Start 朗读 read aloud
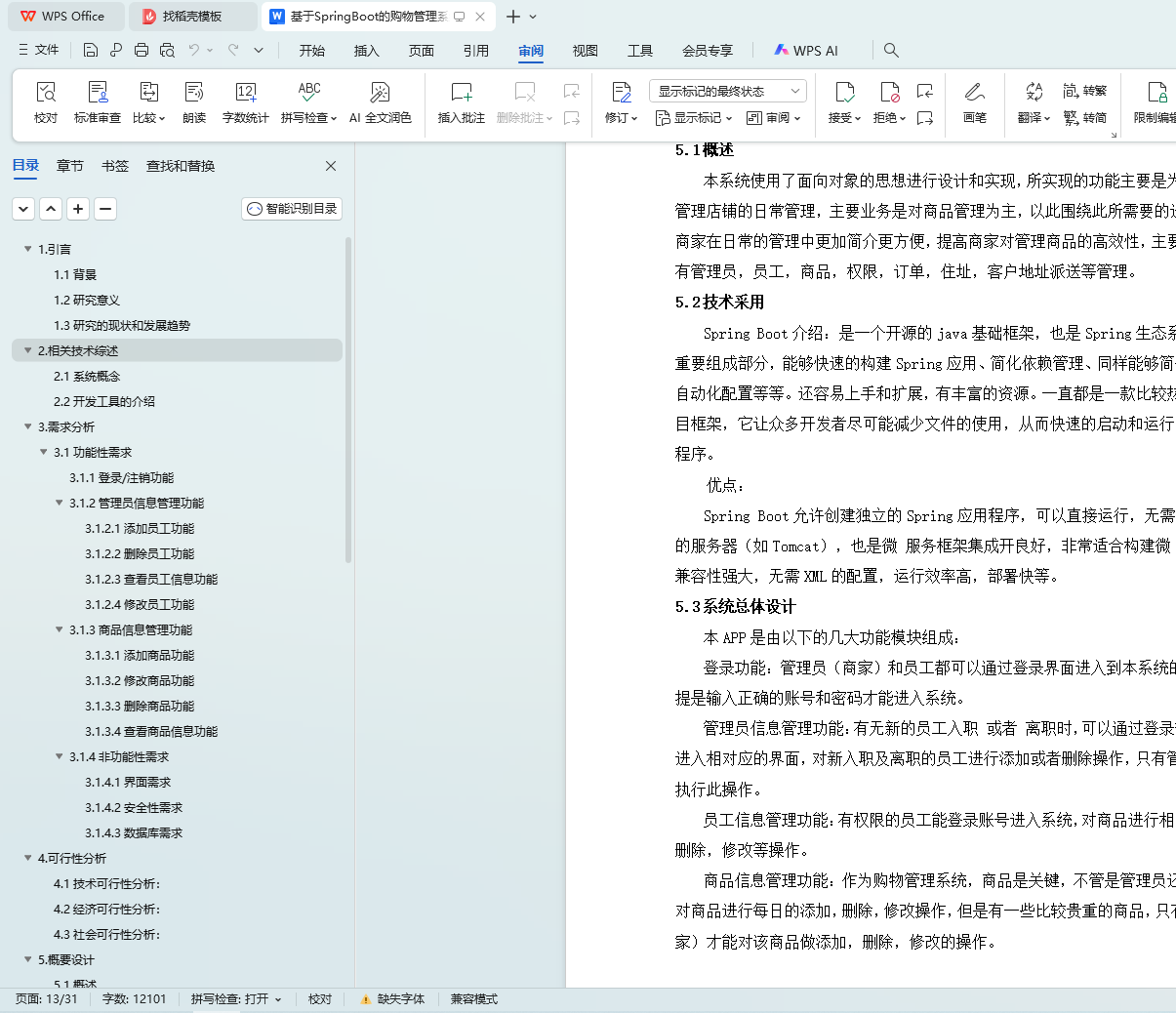1176x1013 pixels. pyautogui.click(x=194, y=102)
